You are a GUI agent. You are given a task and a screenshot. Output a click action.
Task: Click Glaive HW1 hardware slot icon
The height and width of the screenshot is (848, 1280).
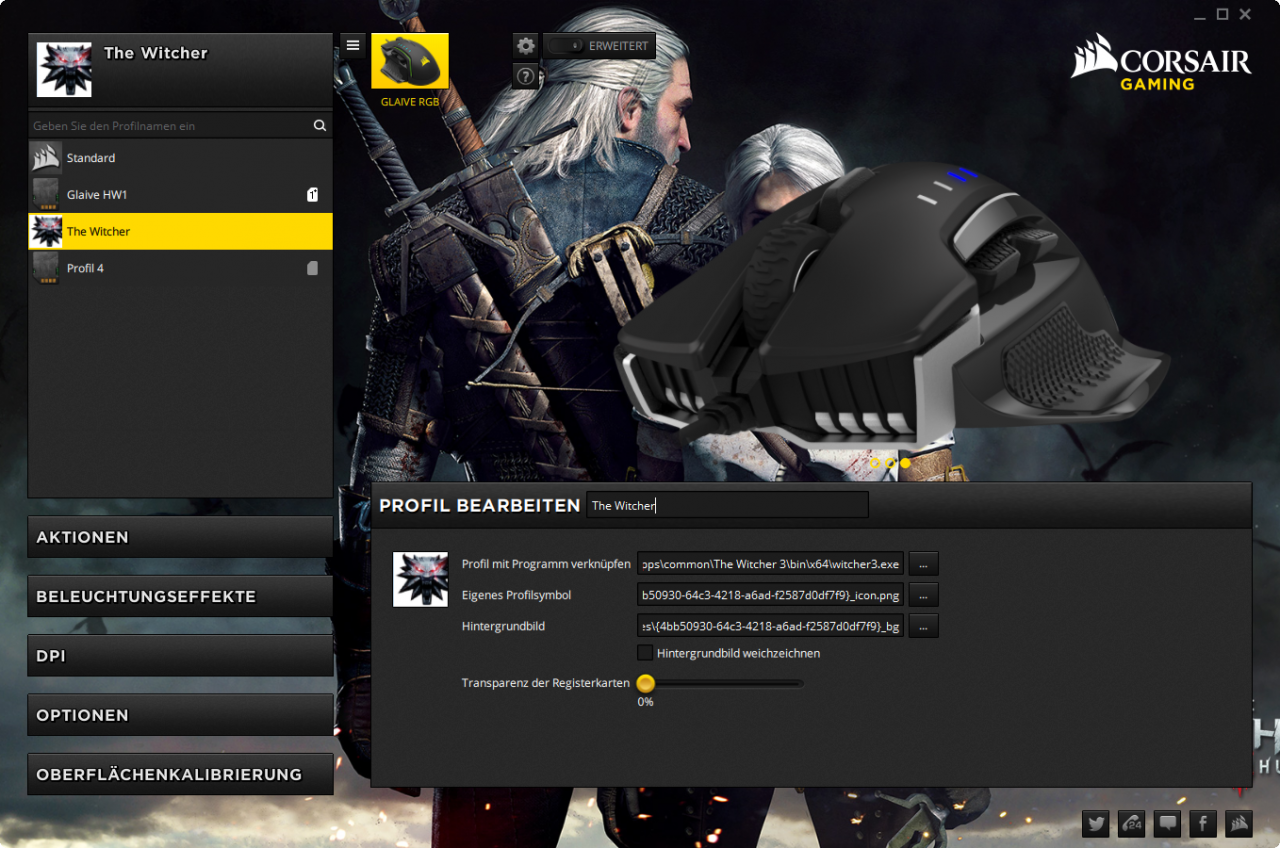(312, 195)
